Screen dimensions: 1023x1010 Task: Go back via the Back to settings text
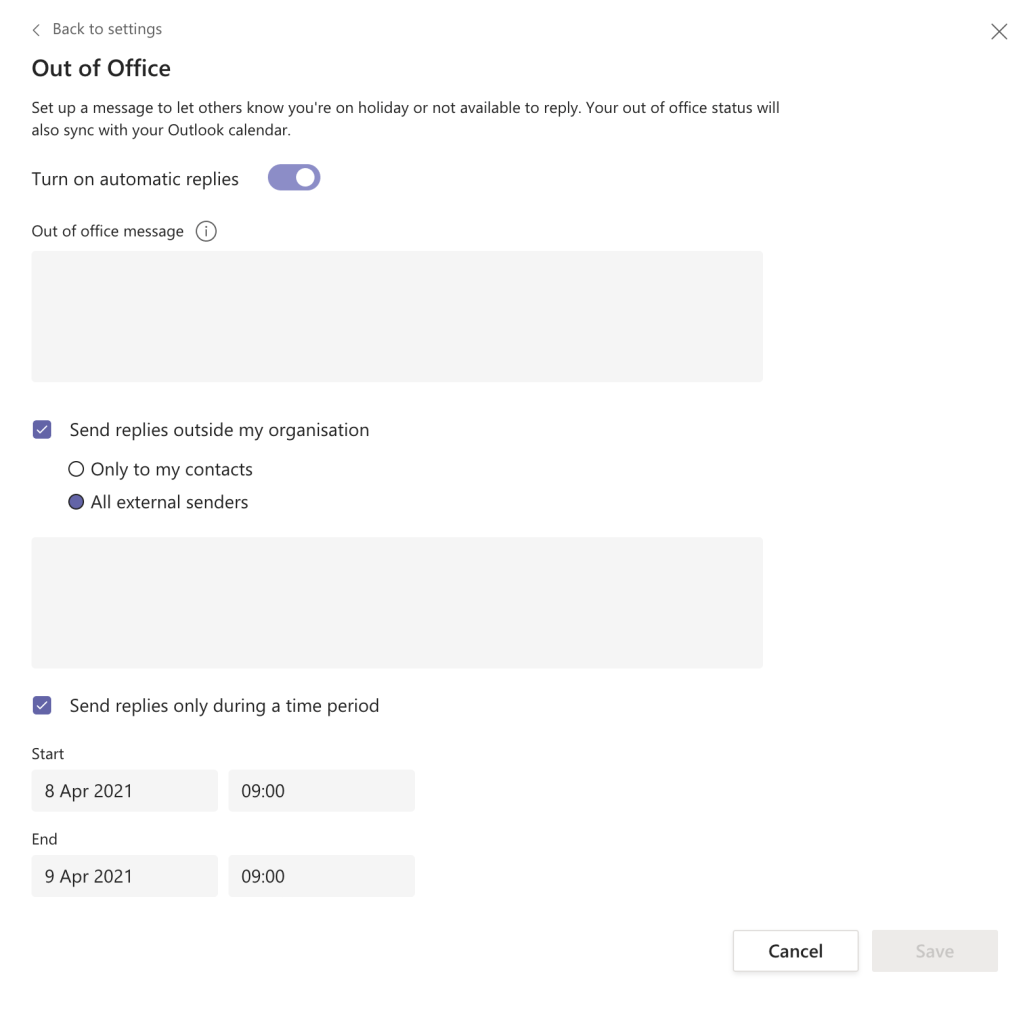tap(107, 29)
